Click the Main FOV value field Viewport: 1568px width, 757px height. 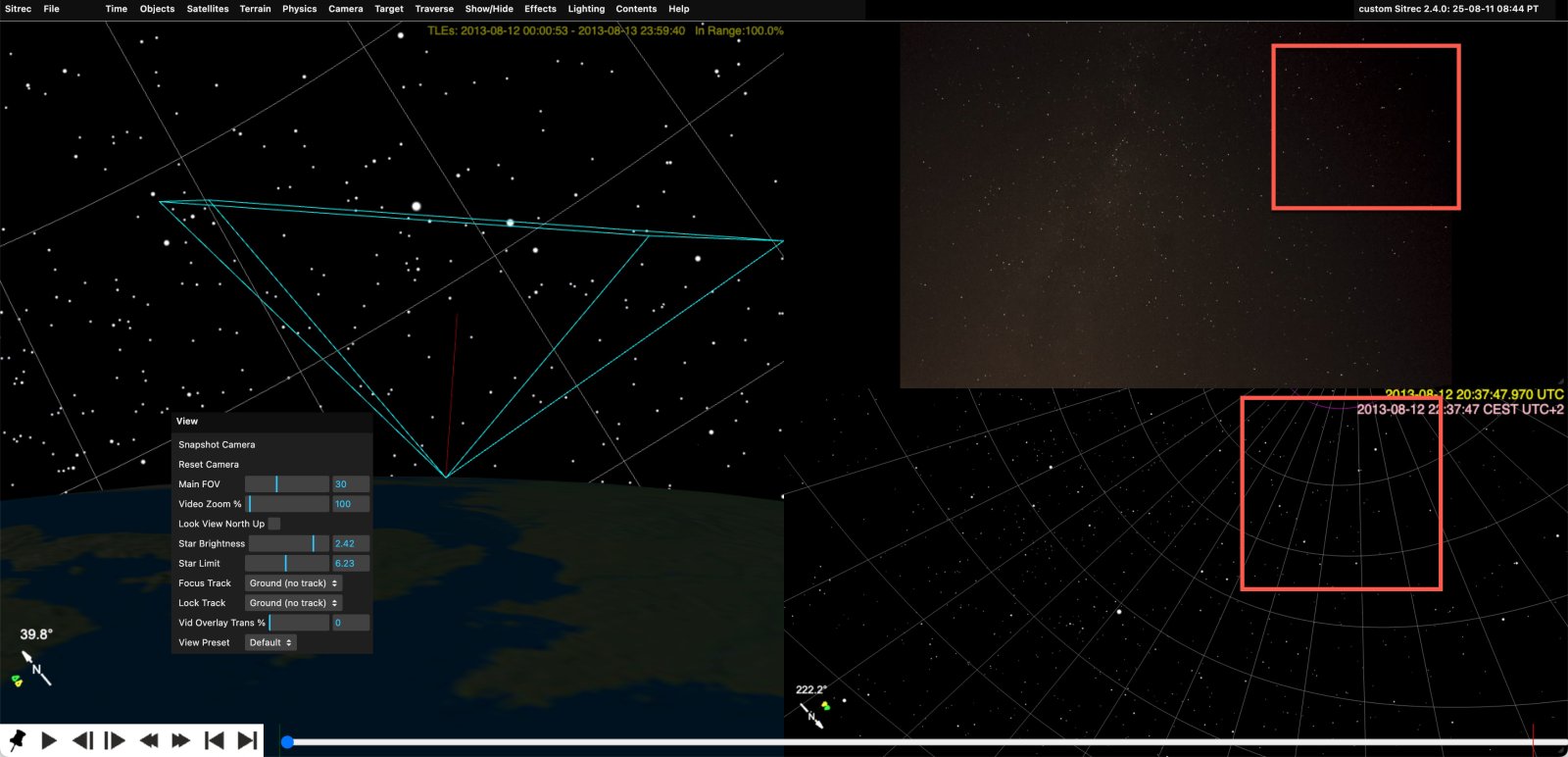[350, 484]
